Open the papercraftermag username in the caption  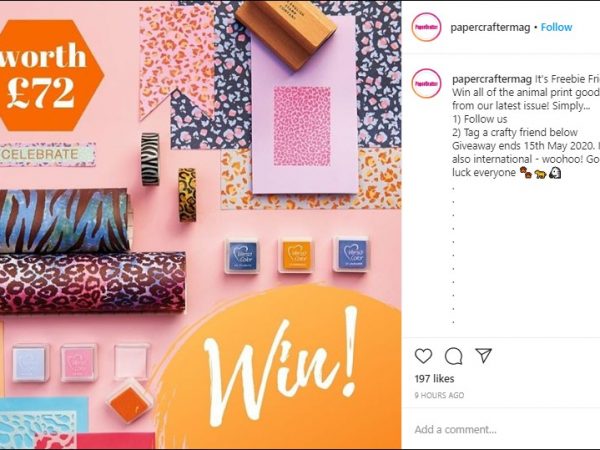coord(492,79)
